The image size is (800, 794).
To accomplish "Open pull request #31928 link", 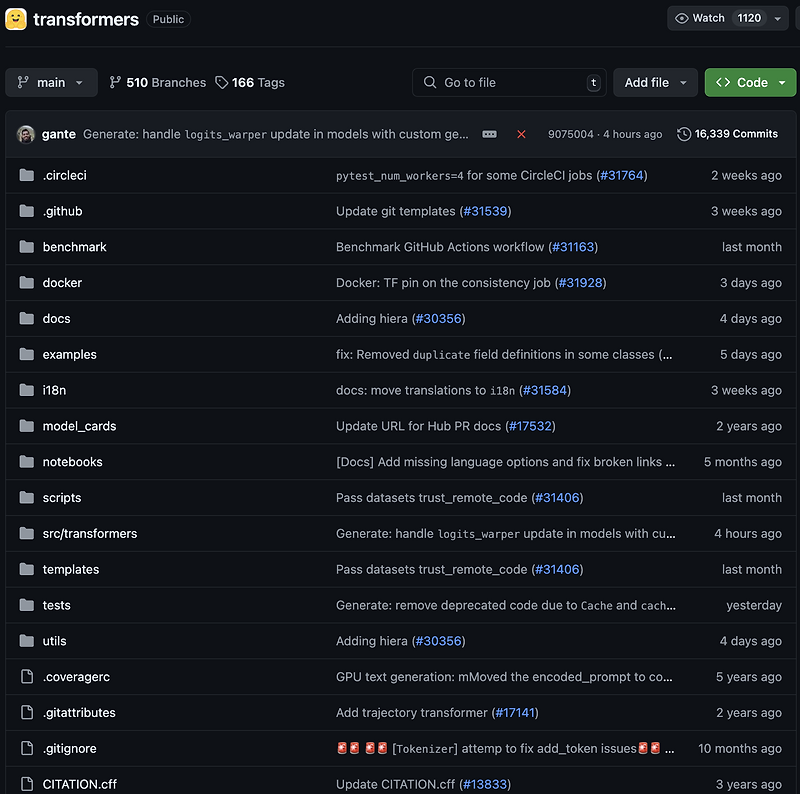I will pyautogui.click(x=581, y=283).
